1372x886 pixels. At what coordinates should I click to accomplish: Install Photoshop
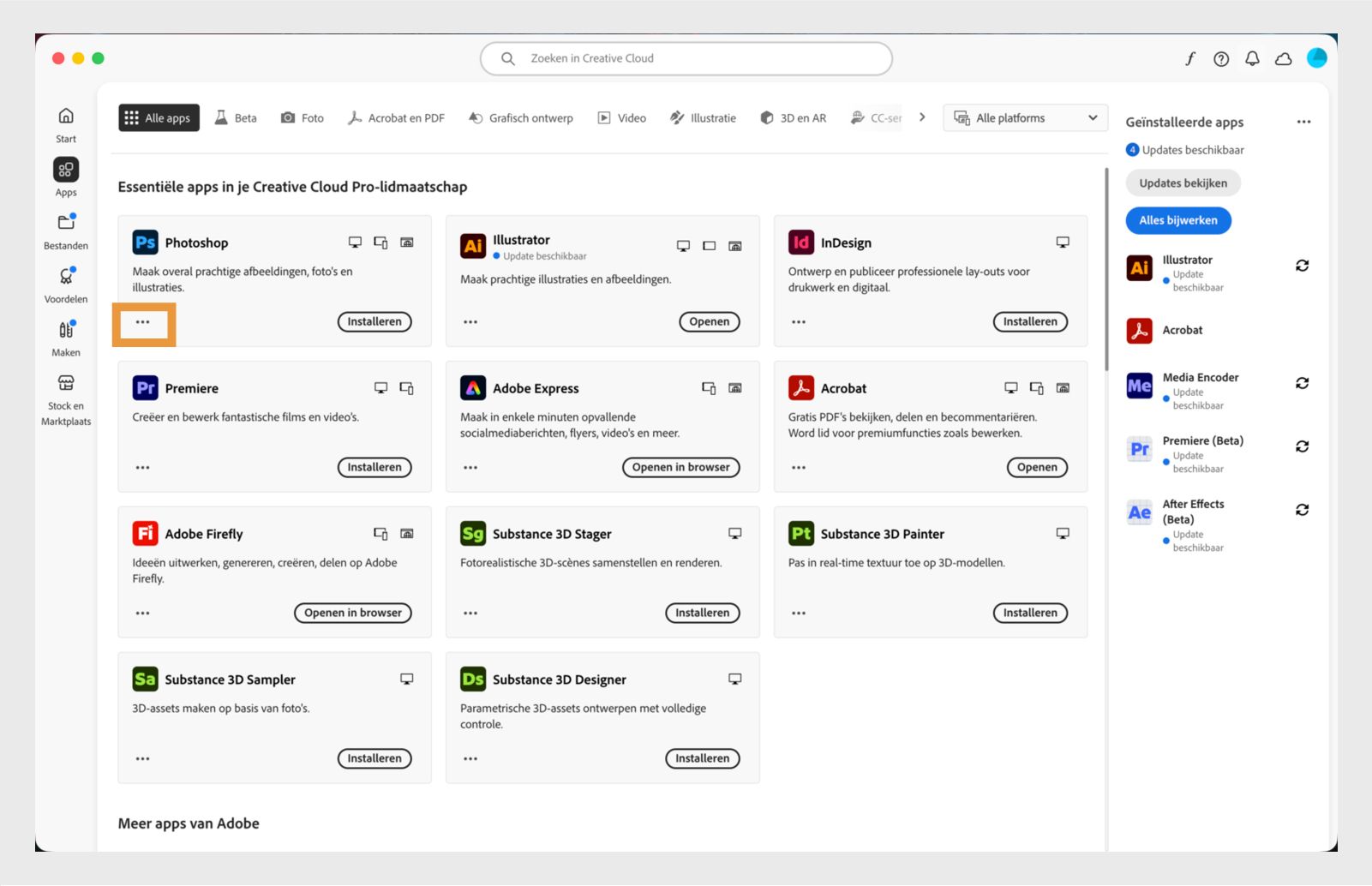point(374,322)
